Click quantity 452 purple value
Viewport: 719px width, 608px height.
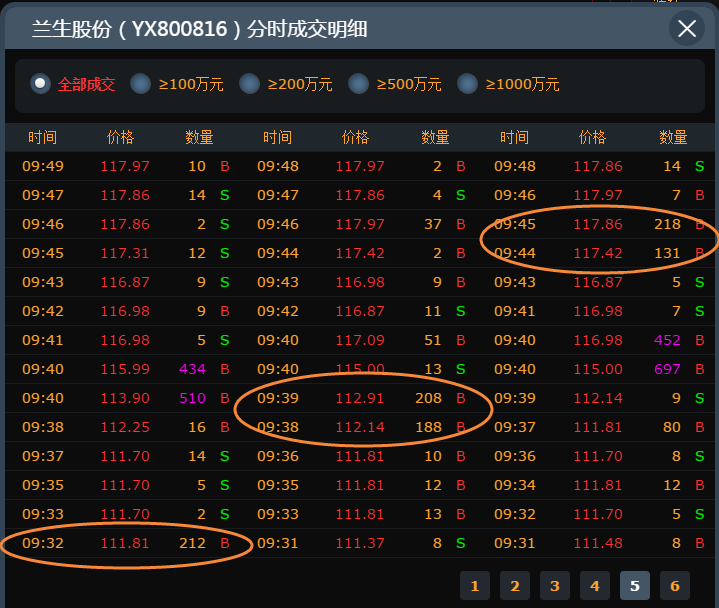click(667, 340)
